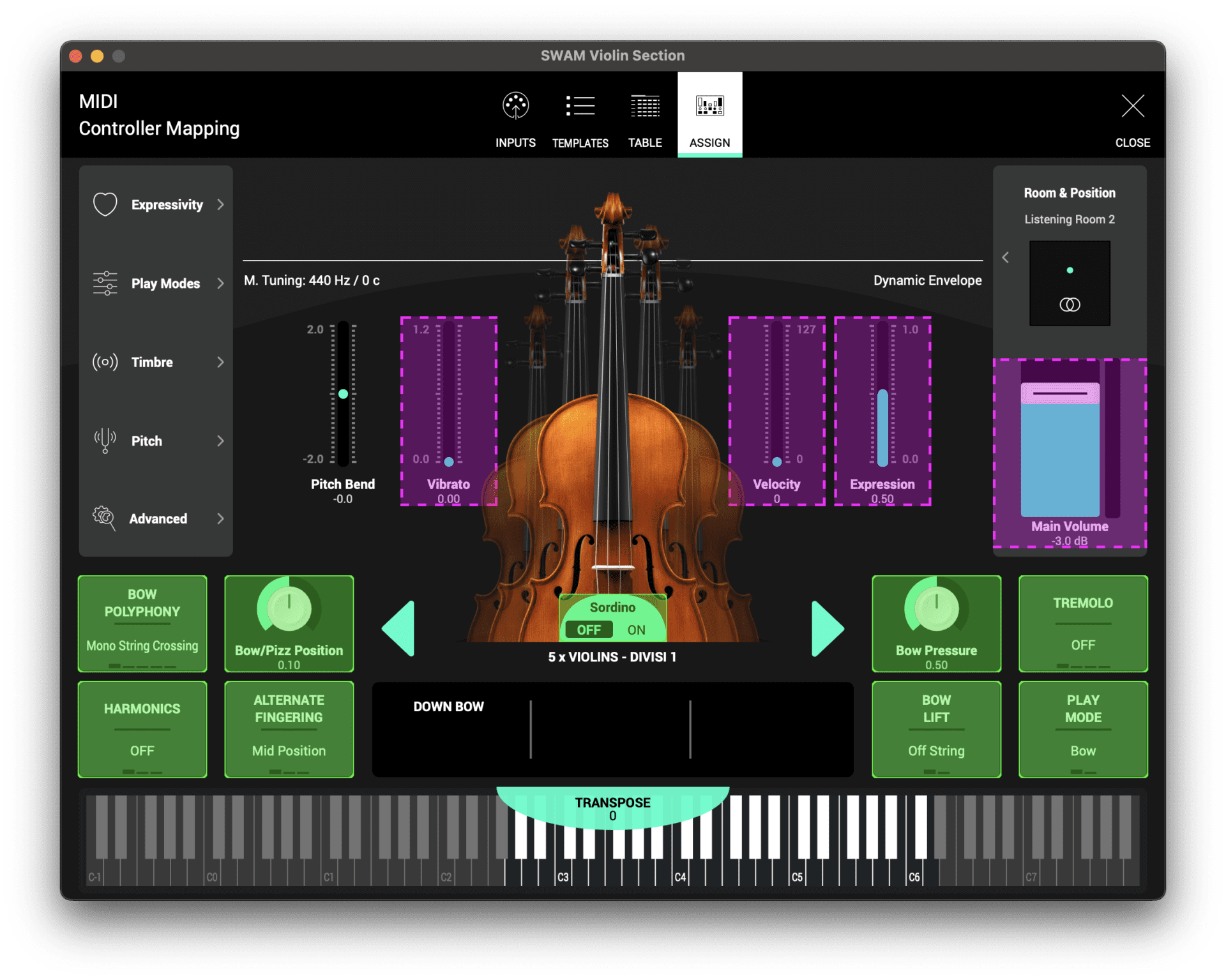
Task: Expand the Advanced settings section
Action: 220,518
